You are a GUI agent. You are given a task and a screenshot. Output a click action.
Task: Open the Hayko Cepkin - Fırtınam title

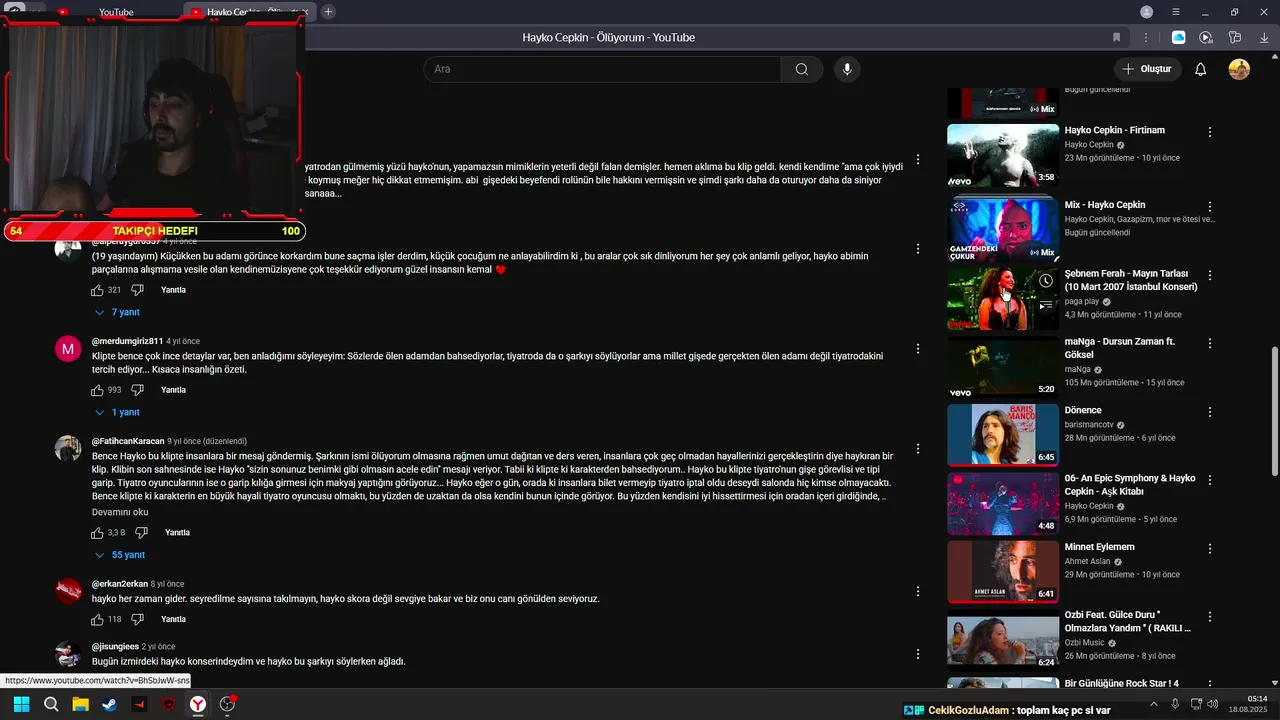pyautogui.click(x=1115, y=130)
